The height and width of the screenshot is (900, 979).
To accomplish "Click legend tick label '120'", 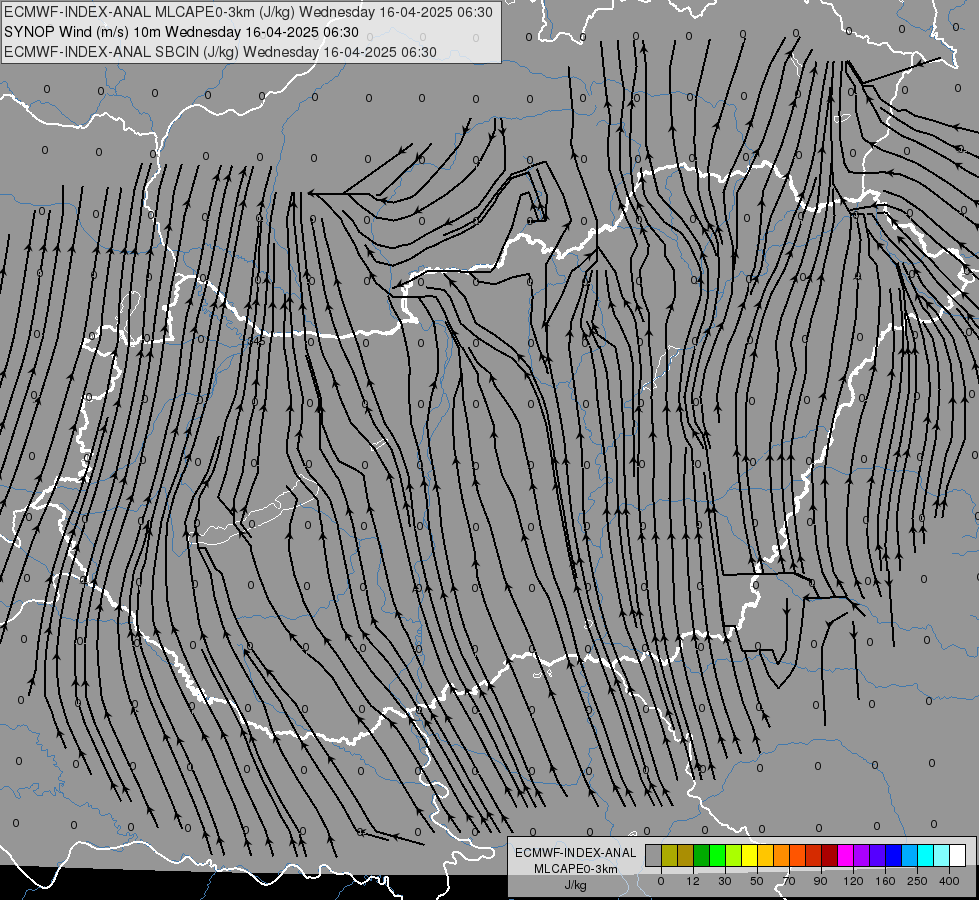I will [854, 881].
